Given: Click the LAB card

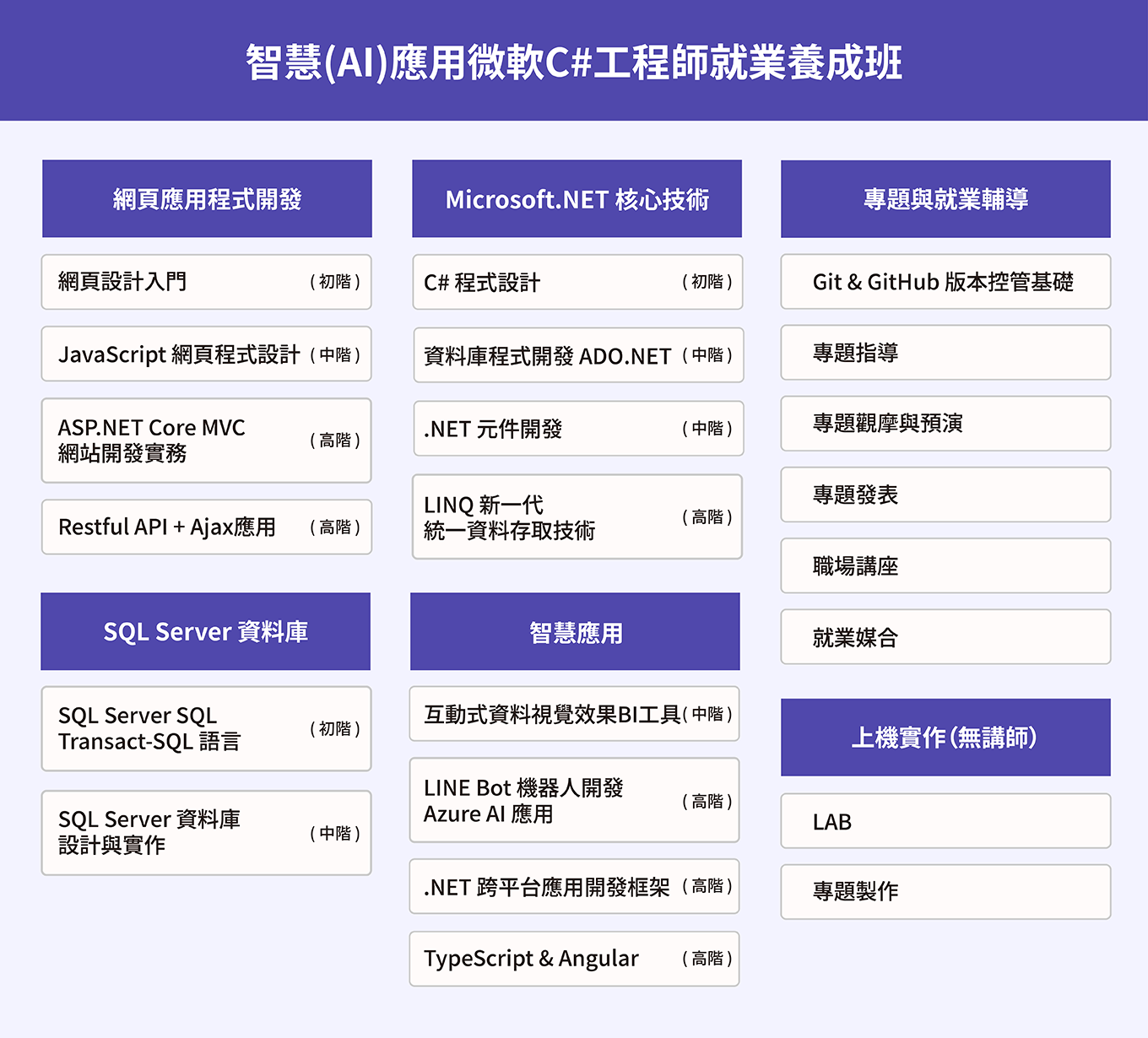Looking at the screenshot, I should point(945,821).
